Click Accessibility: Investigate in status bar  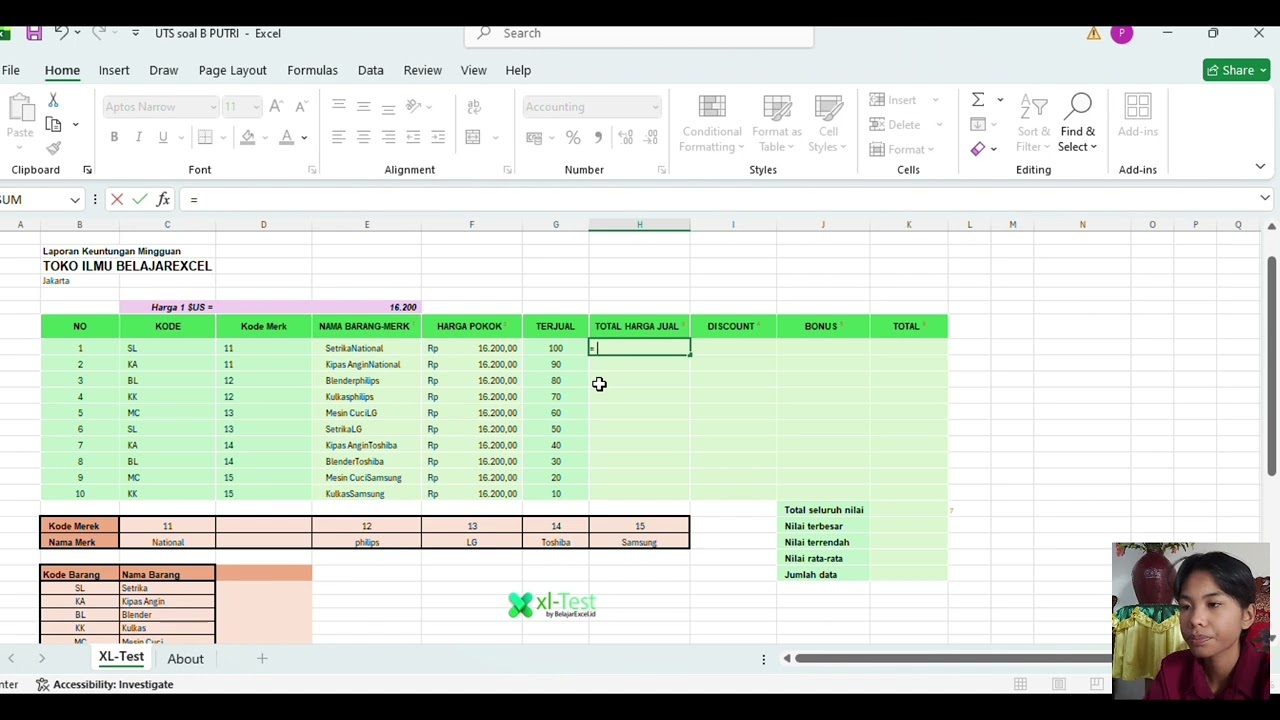tap(104, 684)
